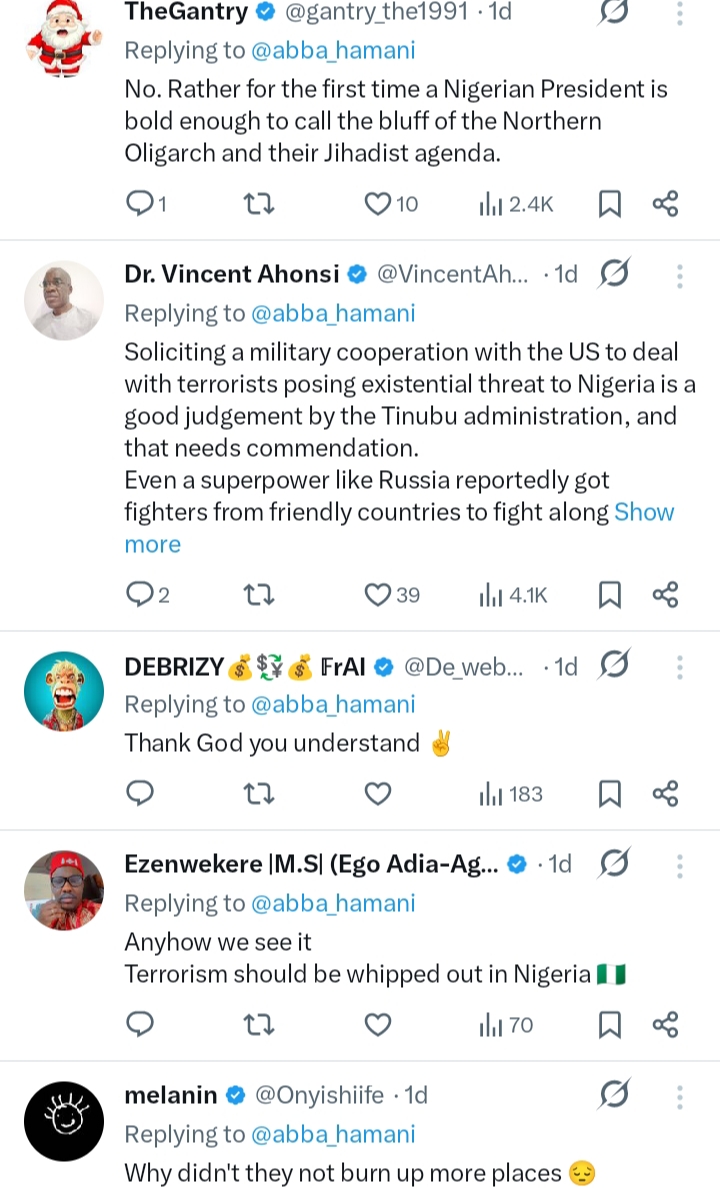Share DEBRIZY's tweet
This screenshot has height=1188, width=720.
pyautogui.click(x=665, y=794)
